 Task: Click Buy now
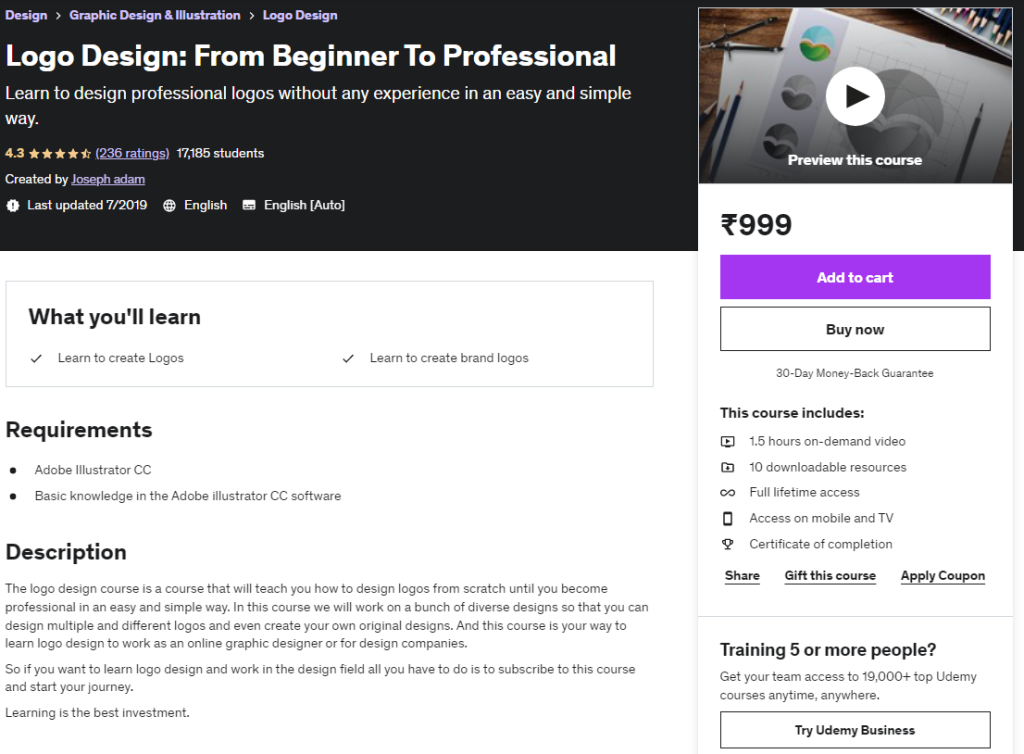(855, 329)
